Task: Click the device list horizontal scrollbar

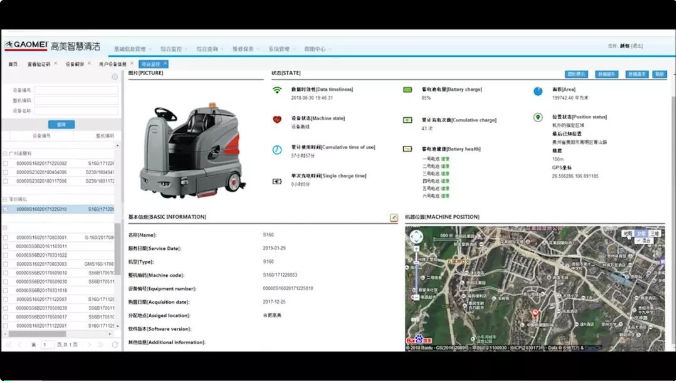Action: 38,334
